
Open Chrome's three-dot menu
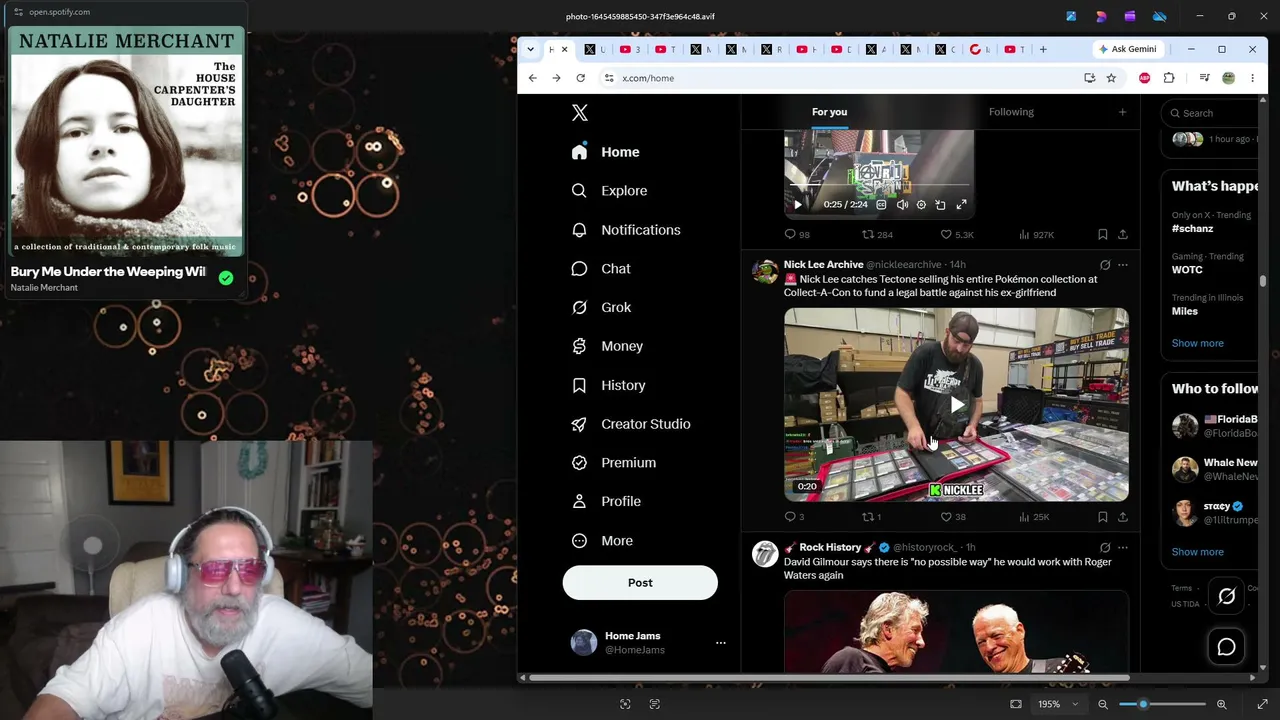[x=1252, y=78]
